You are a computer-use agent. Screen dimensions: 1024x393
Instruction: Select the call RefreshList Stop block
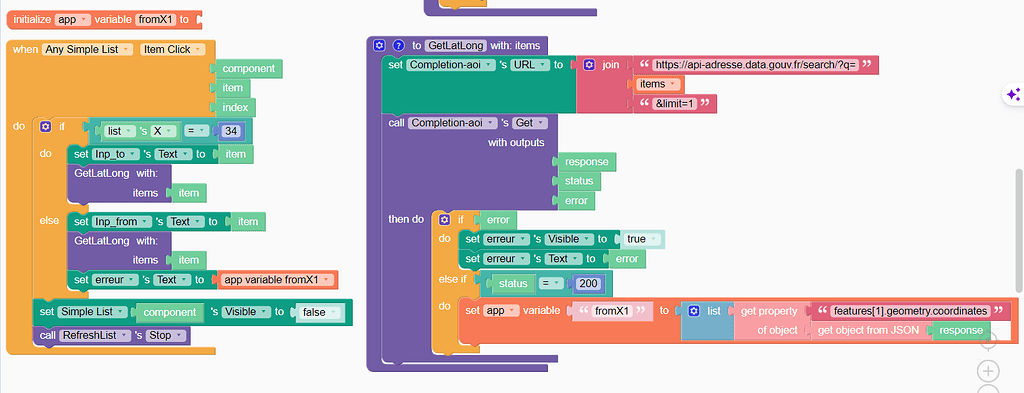coord(111,336)
